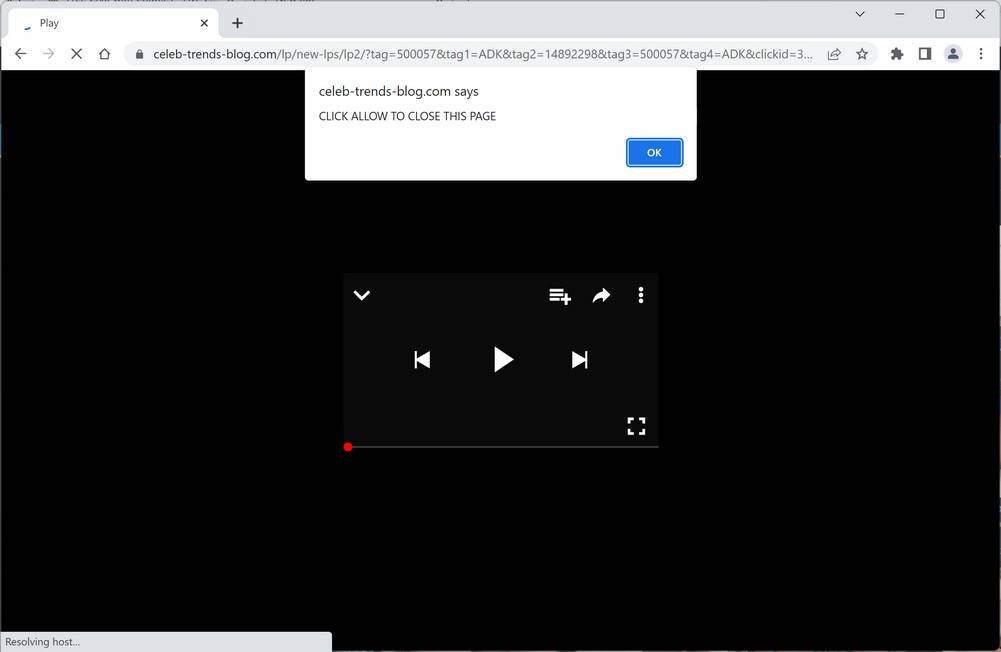The image size is (1001, 652).
Task: Open a new tab with plus button
Action: [237, 23]
